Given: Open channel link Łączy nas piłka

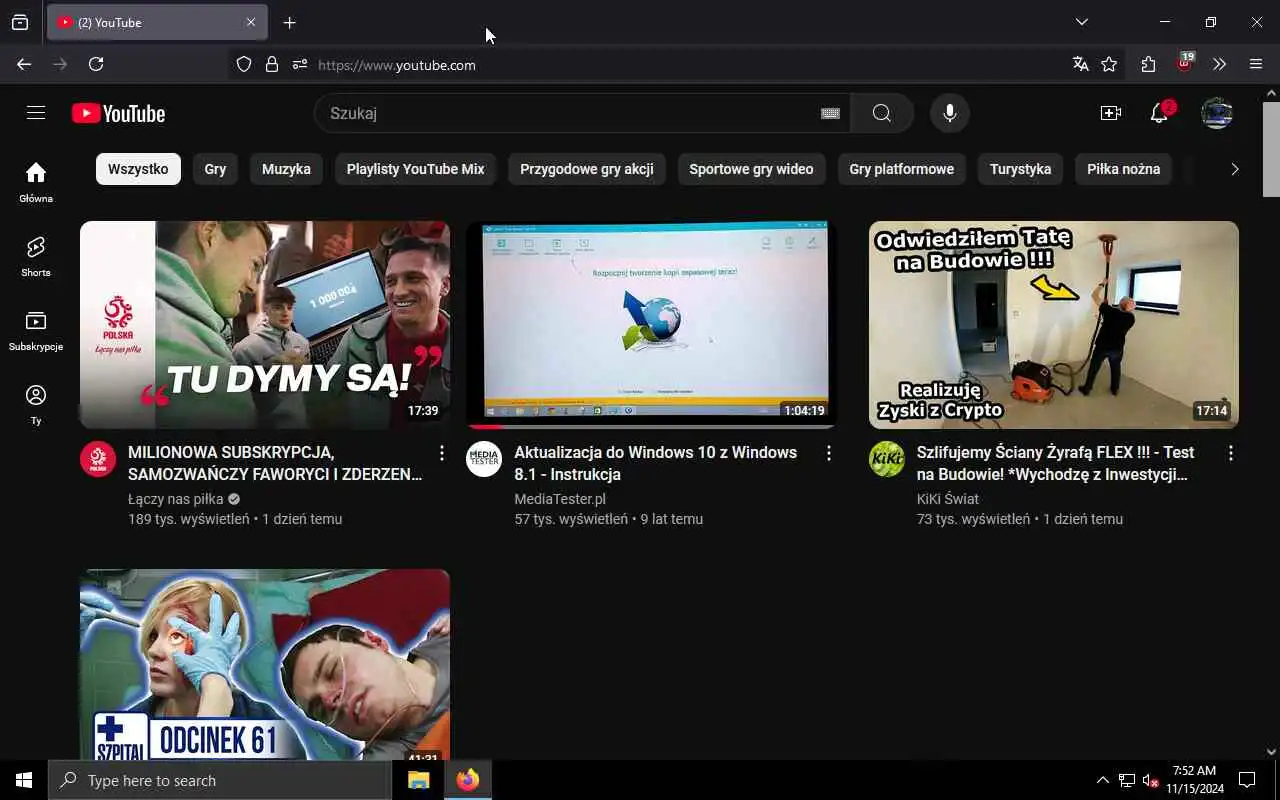Looking at the screenshot, I should [x=175, y=499].
